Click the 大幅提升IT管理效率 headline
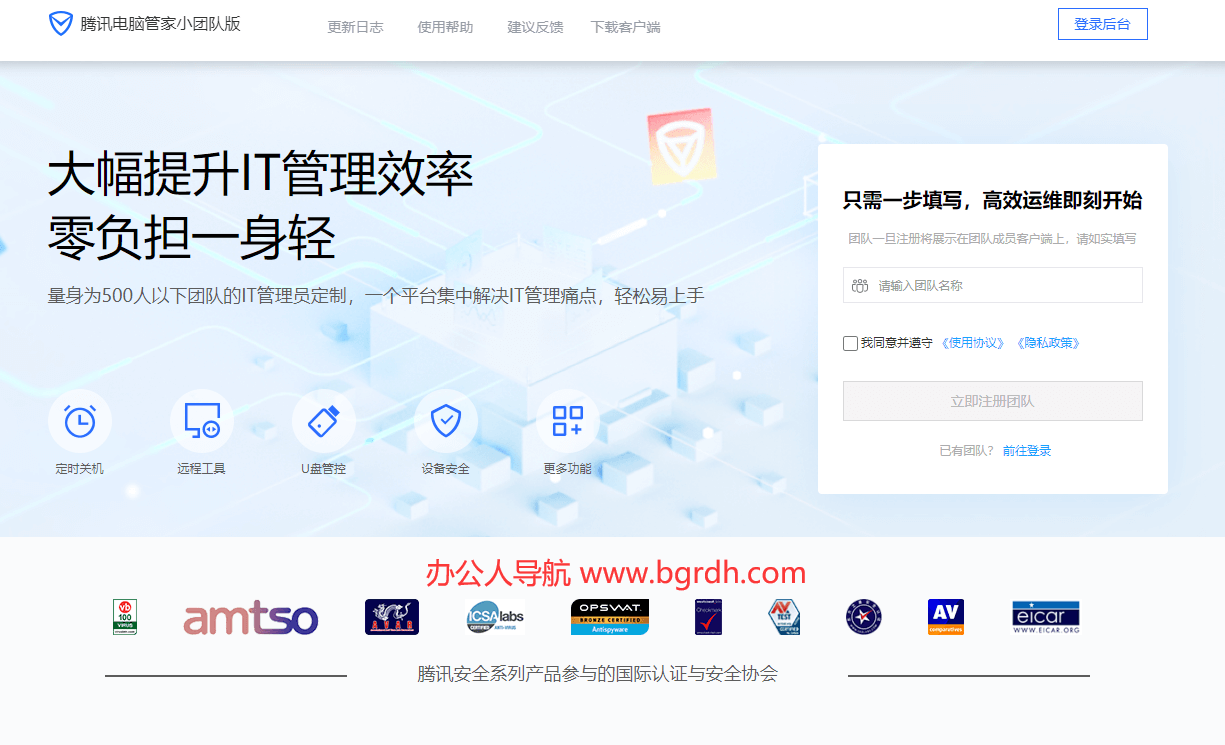 [261, 175]
